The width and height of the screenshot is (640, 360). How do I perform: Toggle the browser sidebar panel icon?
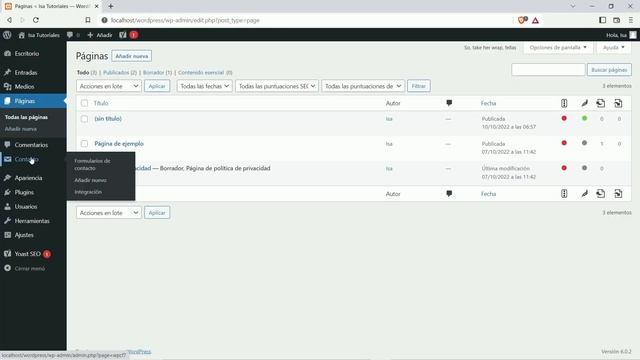(602, 20)
